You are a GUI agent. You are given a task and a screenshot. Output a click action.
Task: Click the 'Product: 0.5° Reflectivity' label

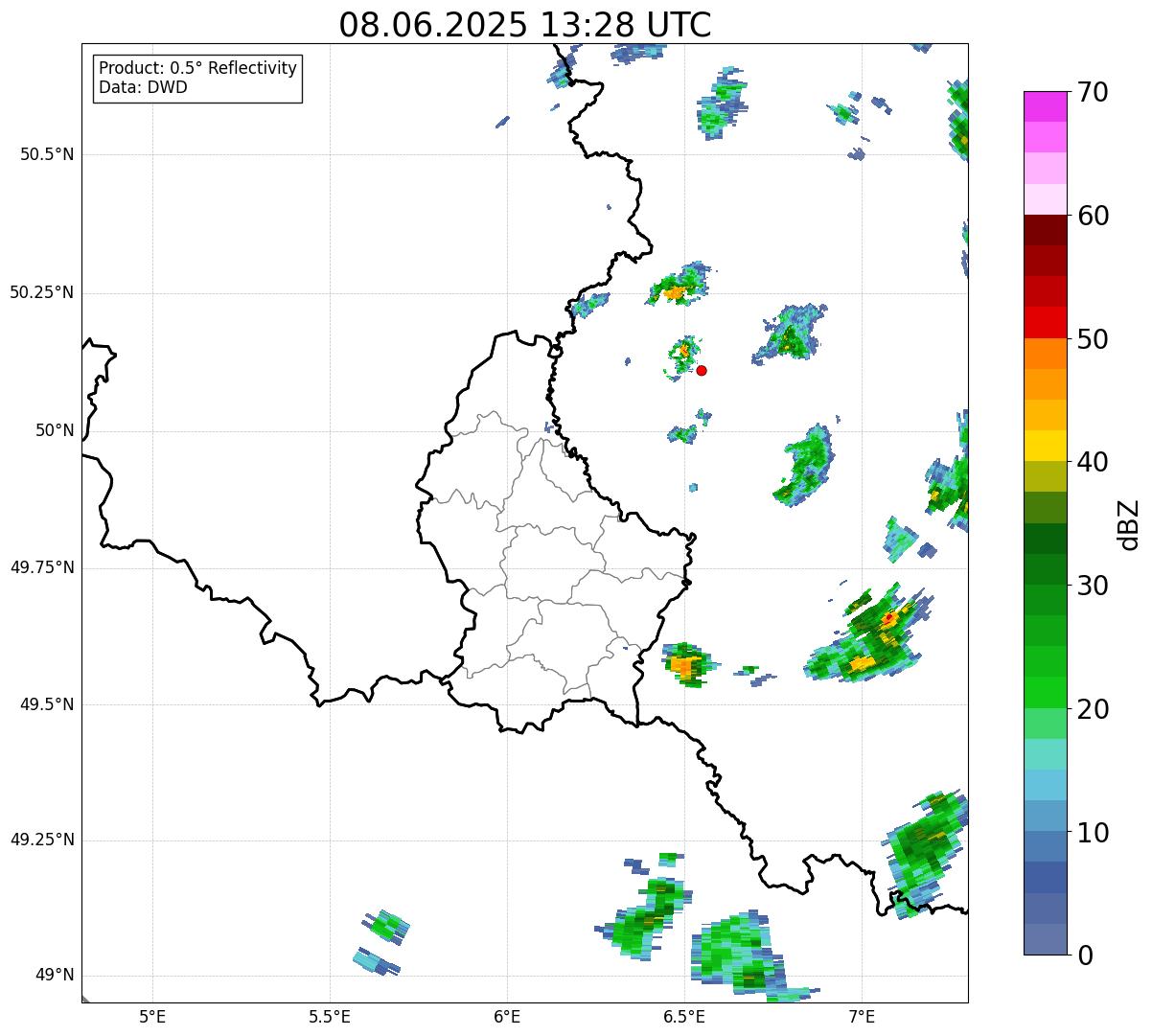(x=197, y=69)
